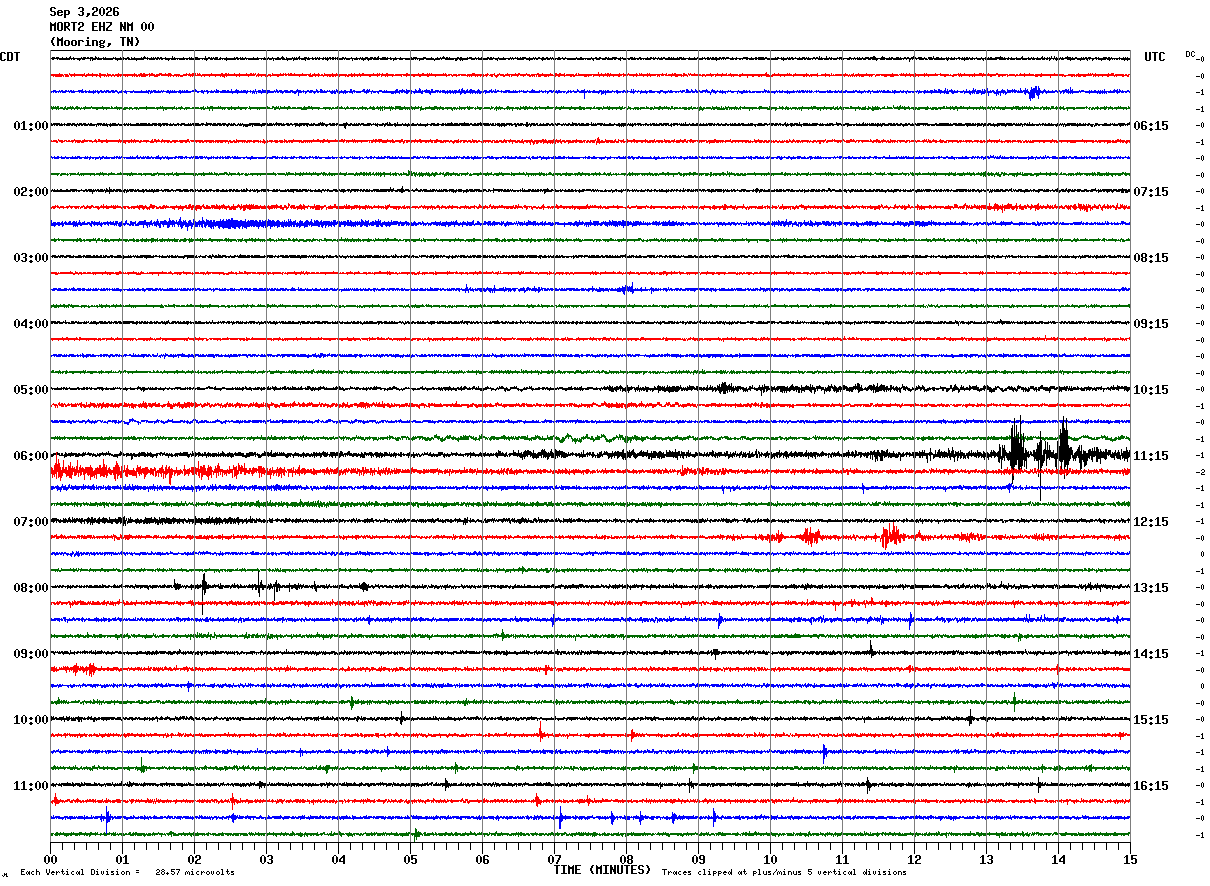Click the large black seismic burst near minute 13
The width and height of the screenshot is (1210, 886).
click(x=1018, y=445)
